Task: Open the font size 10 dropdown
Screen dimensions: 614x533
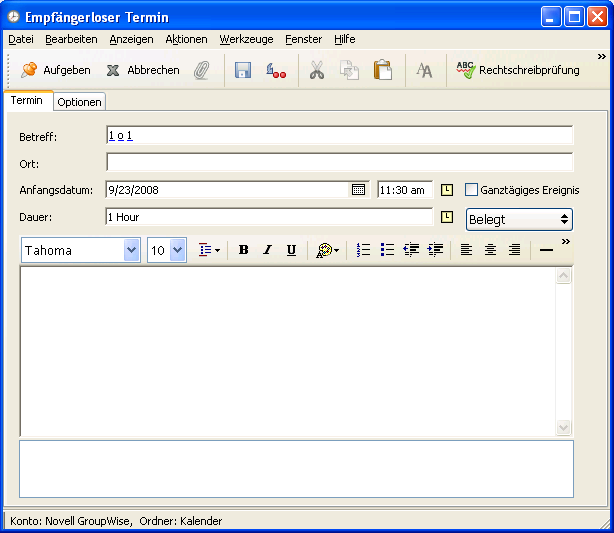Action: pos(178,250)
